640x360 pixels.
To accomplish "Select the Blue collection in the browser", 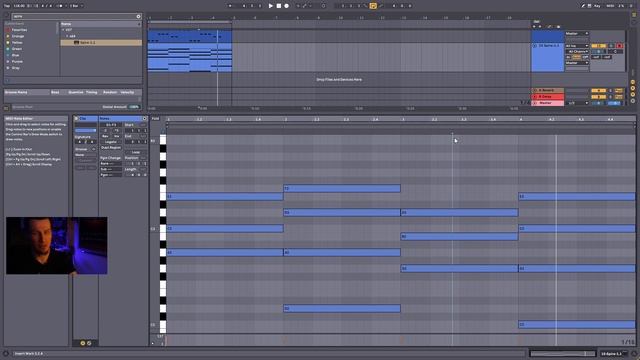I will (16, 55).
